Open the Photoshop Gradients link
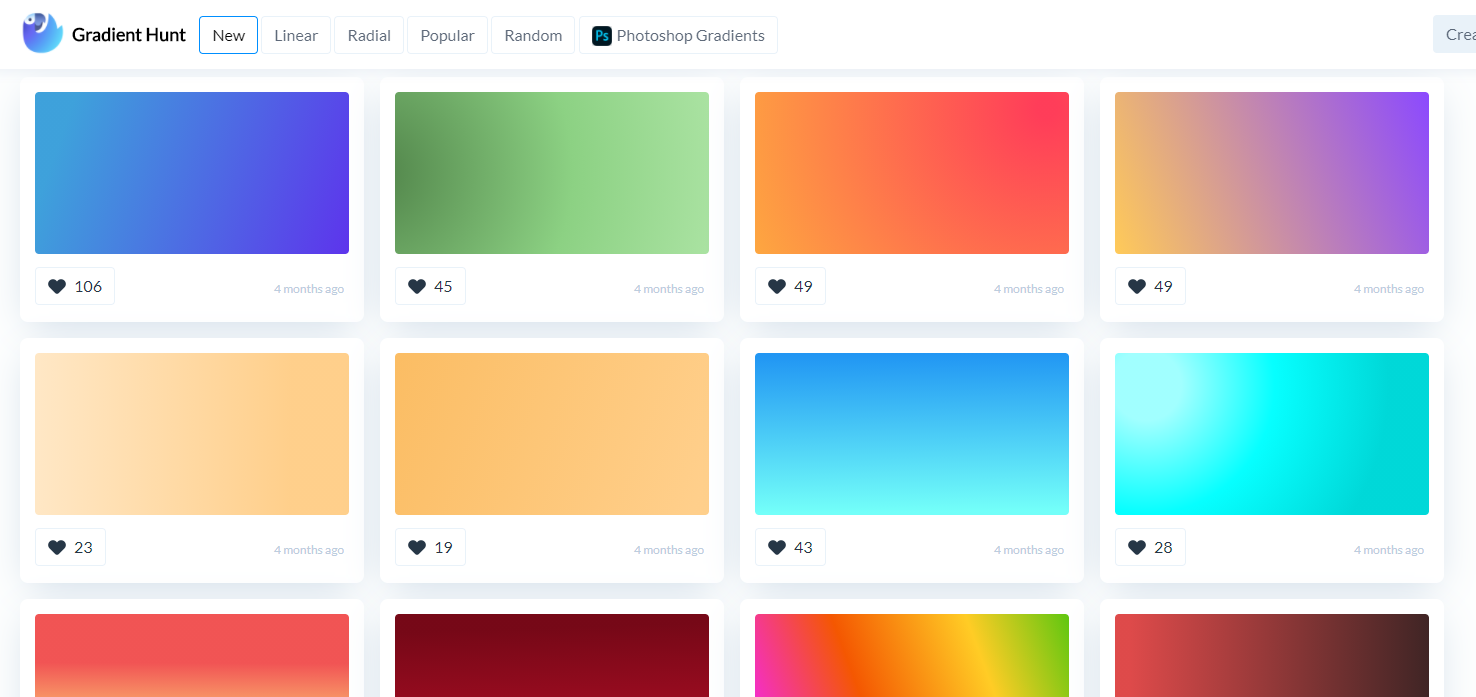 tap(678, 35)
